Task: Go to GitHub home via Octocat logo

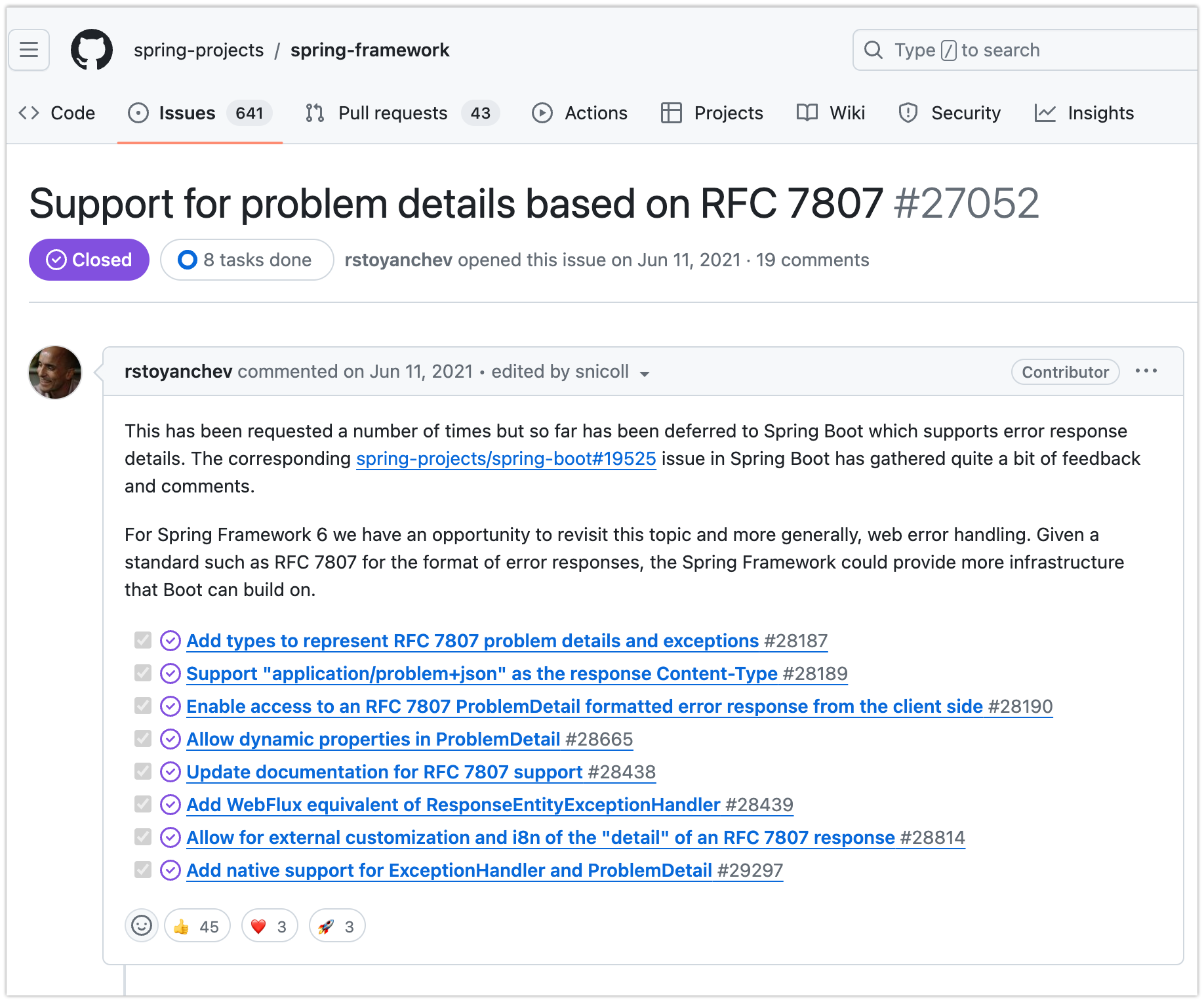Action: [x=92, y=50]
